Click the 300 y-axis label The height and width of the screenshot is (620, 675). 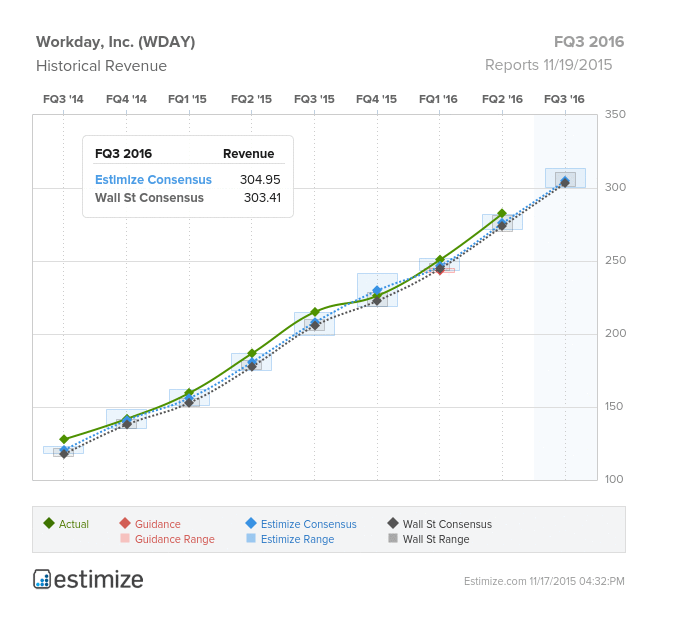coord(615,187)
